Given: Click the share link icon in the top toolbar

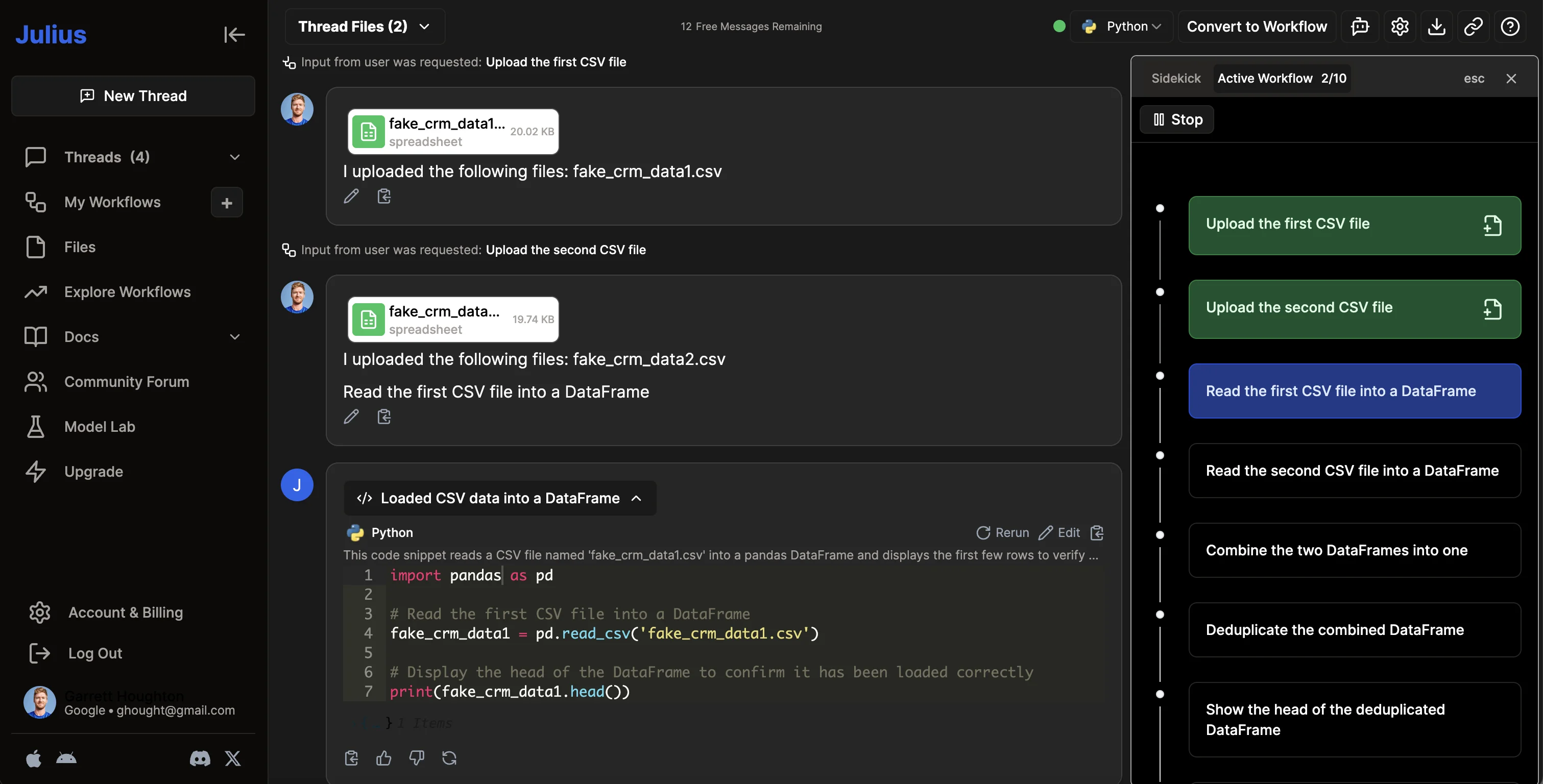Looking at the screenshot, I should (x=1473, y=27).
